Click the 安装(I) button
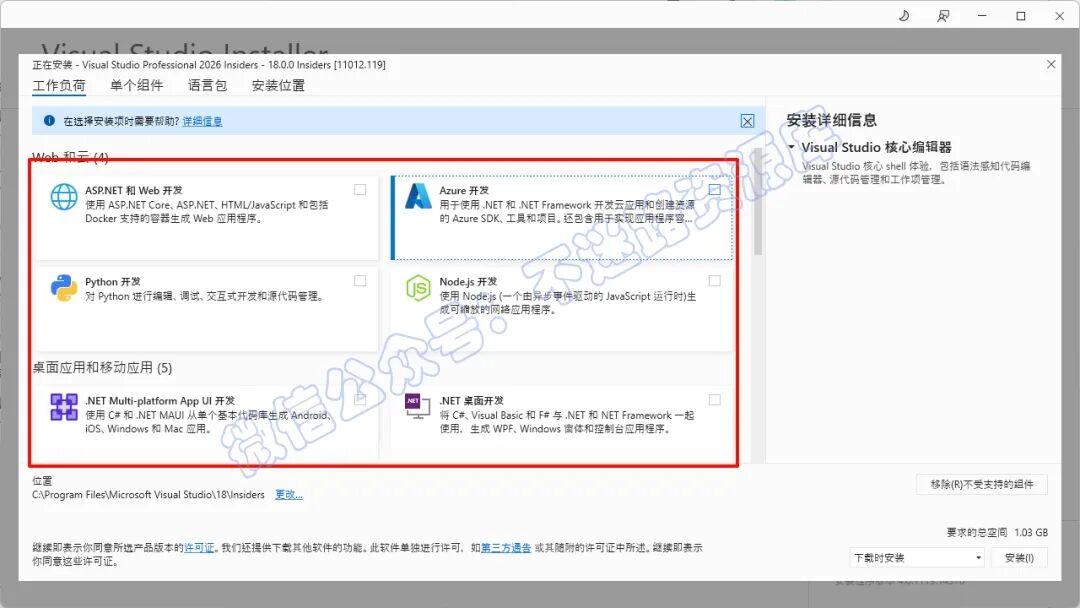 point(1019,558)
